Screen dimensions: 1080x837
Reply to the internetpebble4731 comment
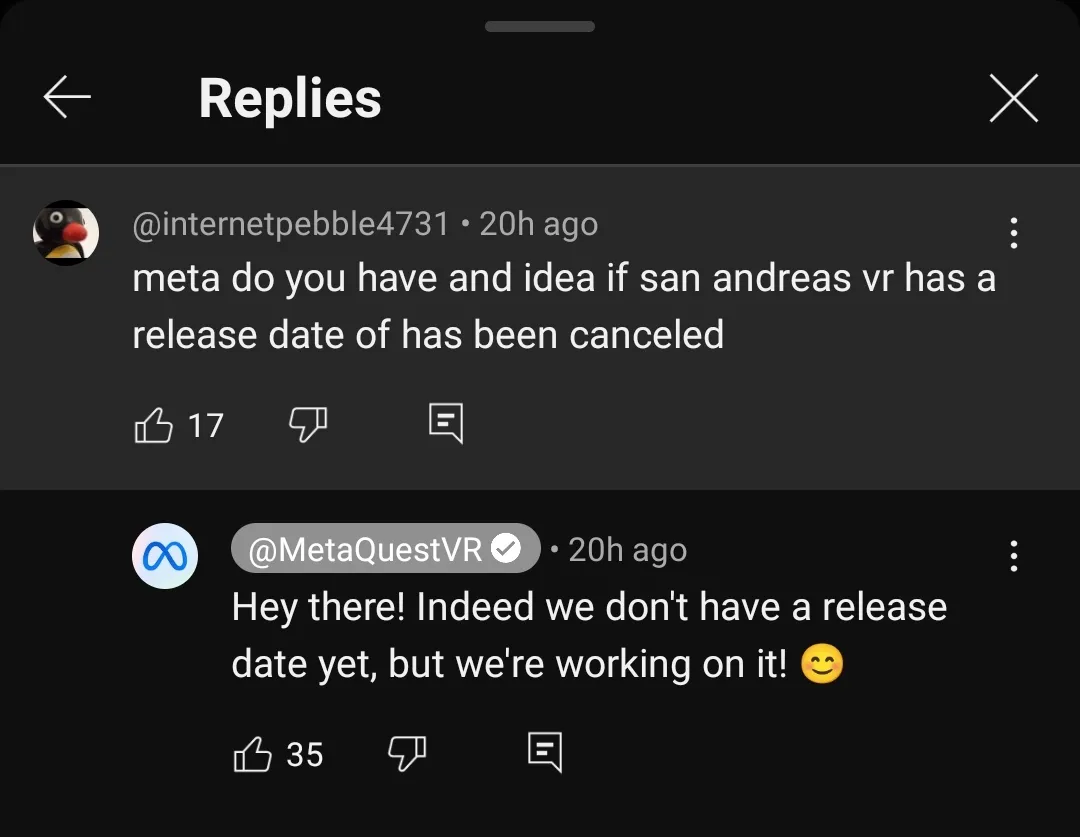(x=446, y=423)
